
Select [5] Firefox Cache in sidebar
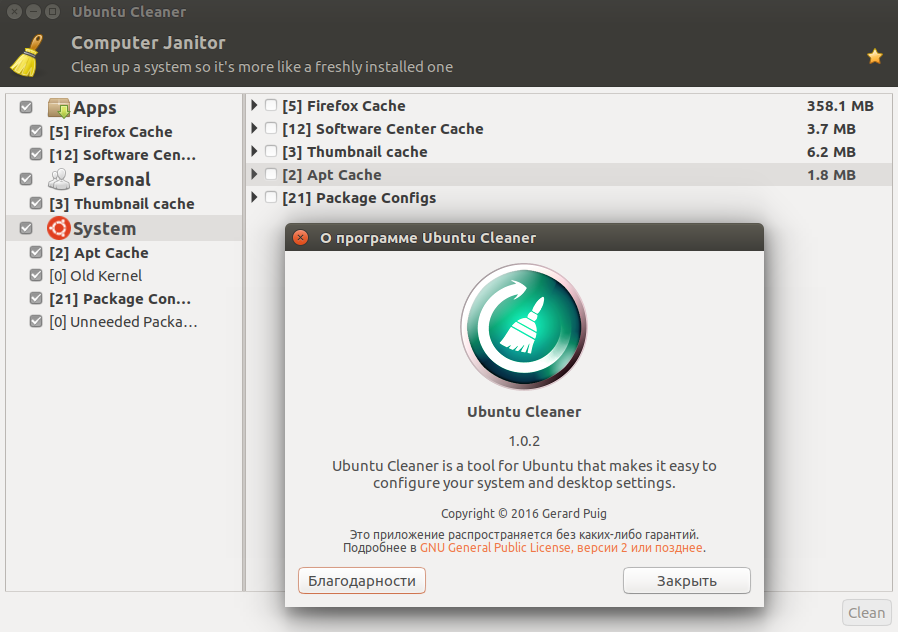[111, 132]
